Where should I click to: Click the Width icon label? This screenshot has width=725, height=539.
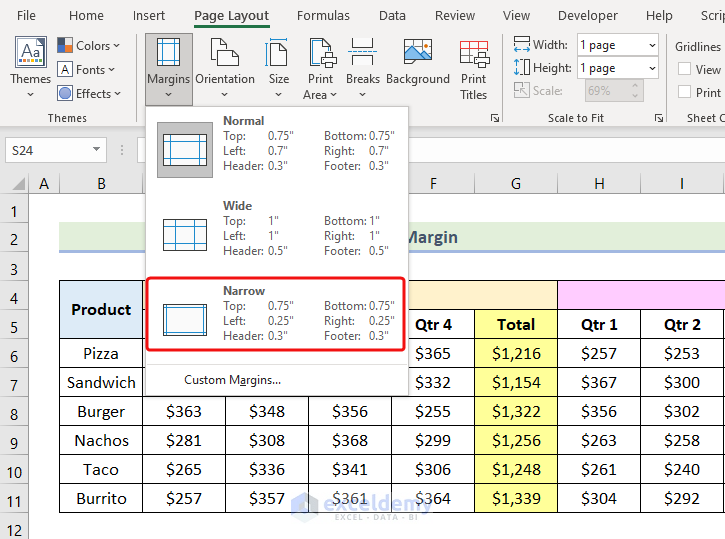point(541,45)
